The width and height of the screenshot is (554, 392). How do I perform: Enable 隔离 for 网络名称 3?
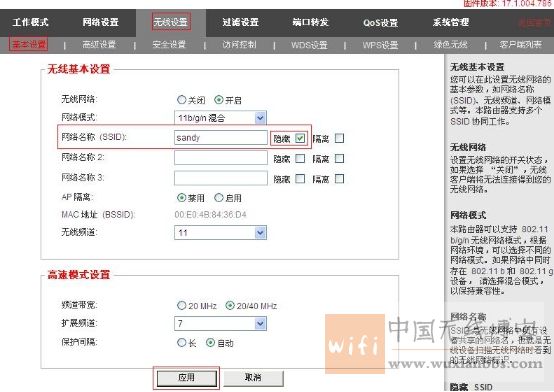click(x=339, y=179)
